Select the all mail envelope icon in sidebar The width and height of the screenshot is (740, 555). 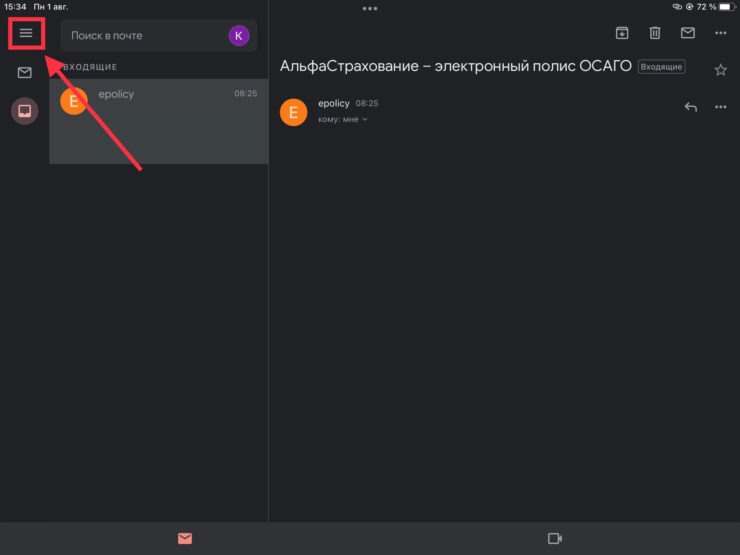click(x=25, y=72)
